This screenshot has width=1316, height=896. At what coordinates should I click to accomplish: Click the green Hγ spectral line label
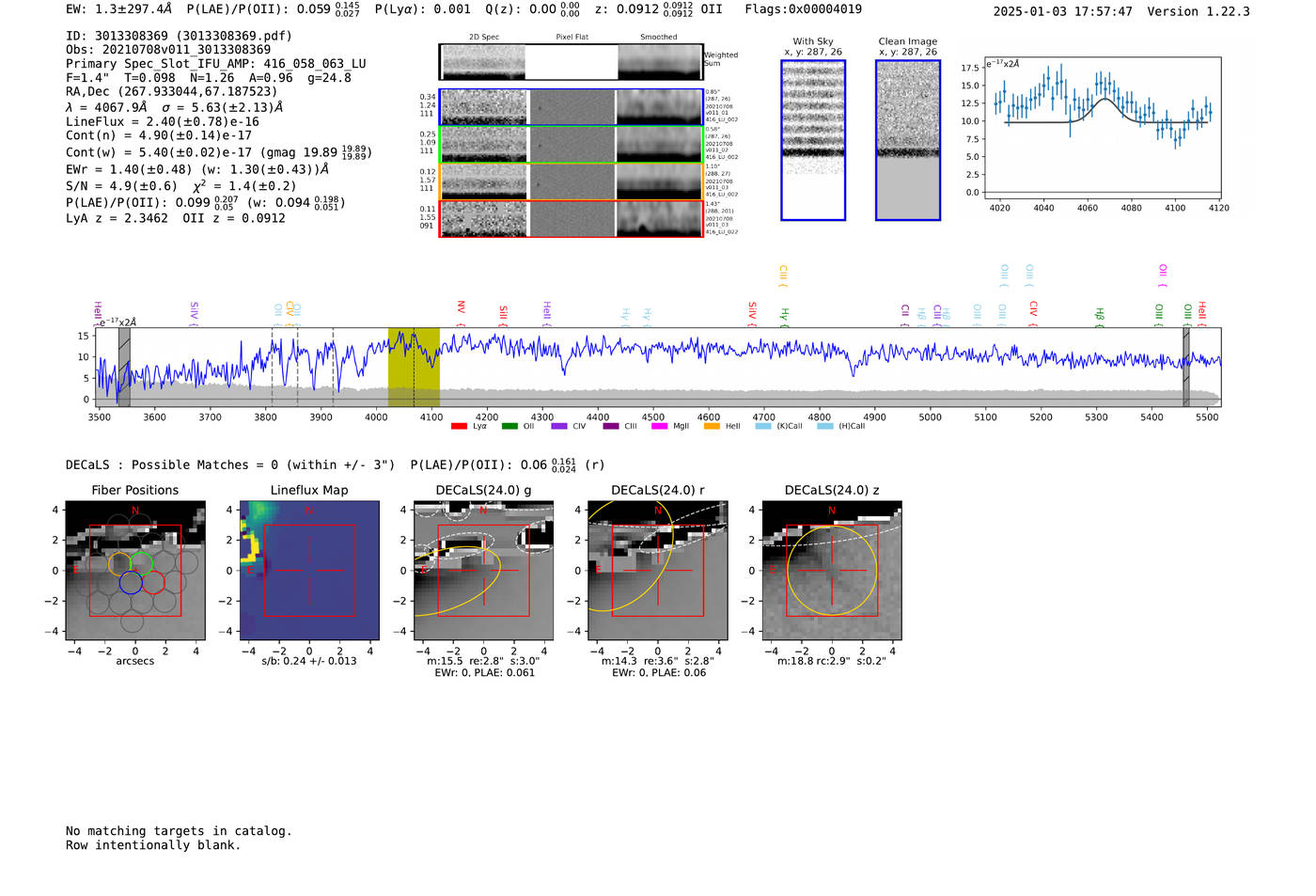784,317
